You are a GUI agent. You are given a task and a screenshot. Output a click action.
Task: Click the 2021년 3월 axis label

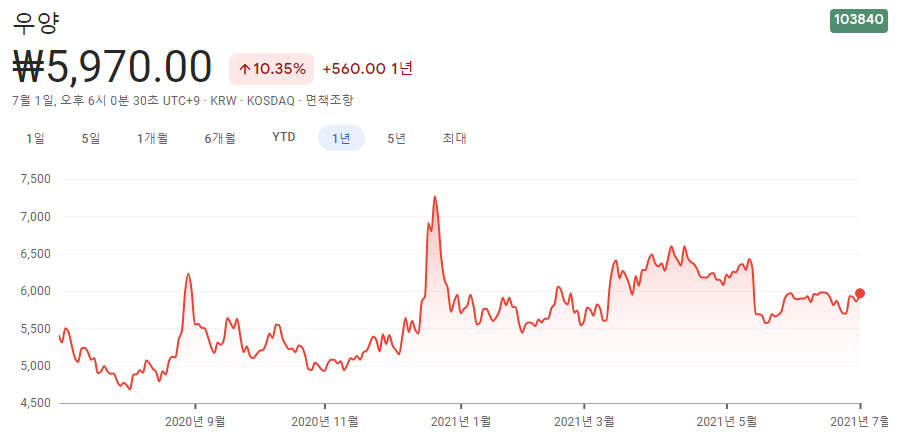[584, 422]
